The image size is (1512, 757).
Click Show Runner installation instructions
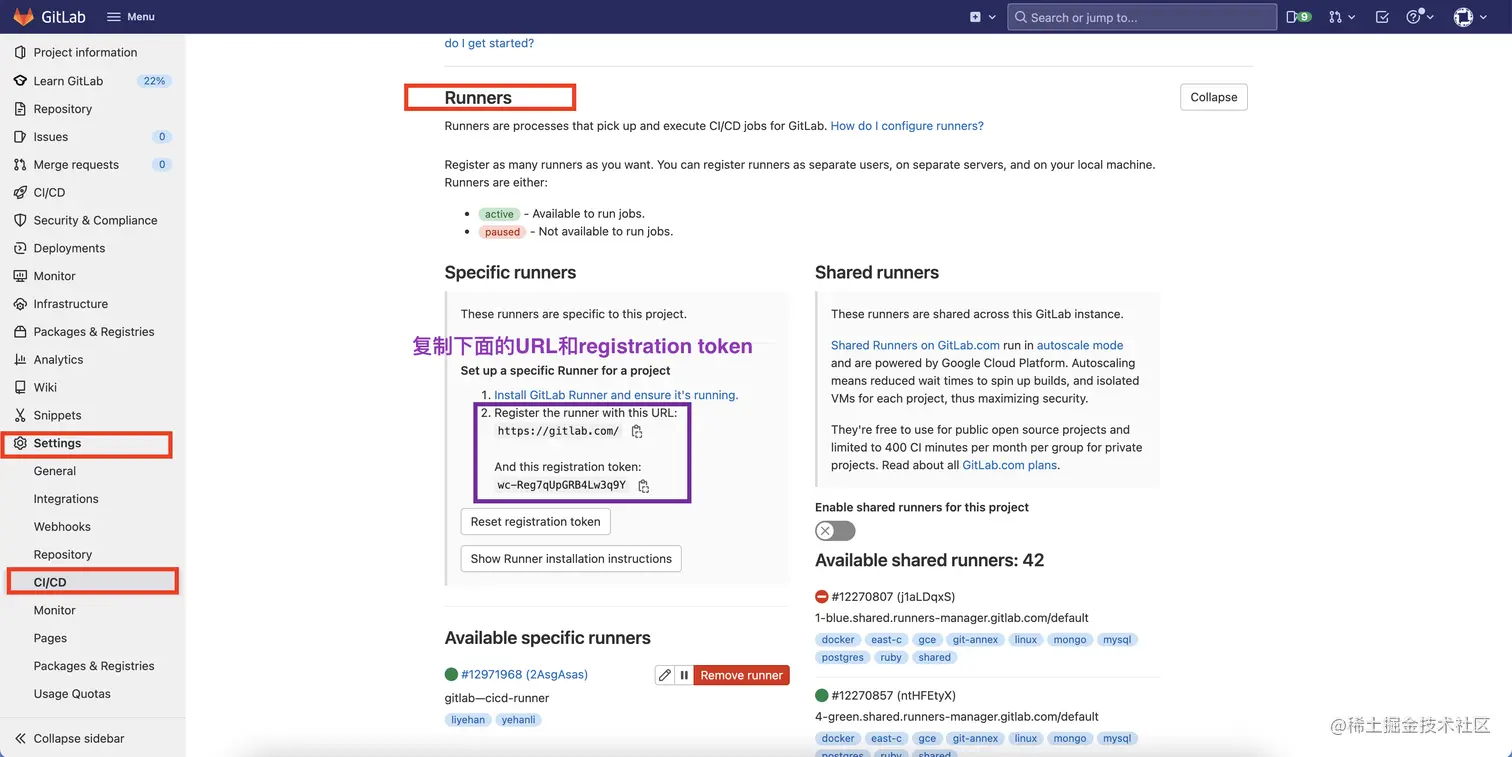tap(571, 559)
